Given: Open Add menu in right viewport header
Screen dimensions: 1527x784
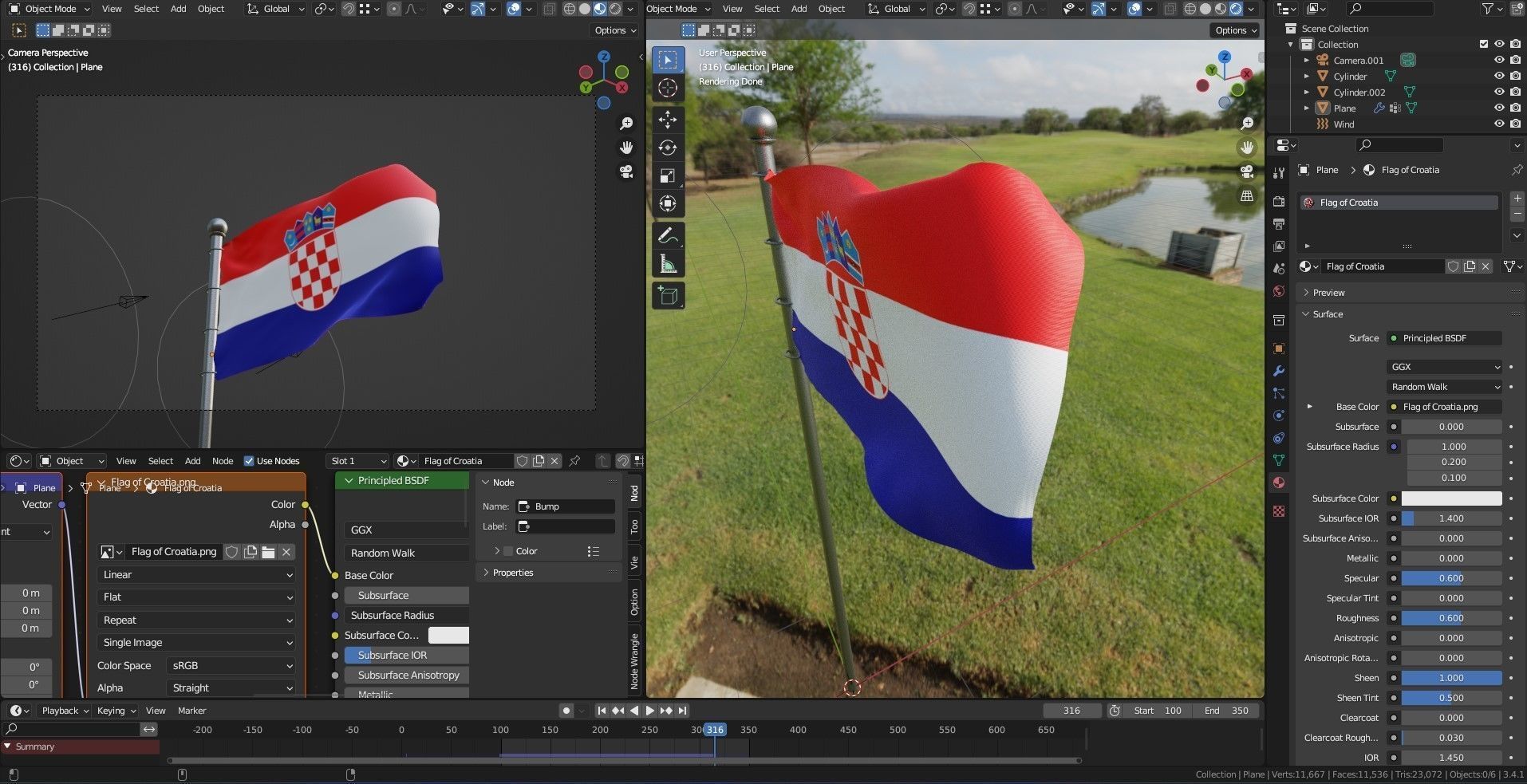Looking at the screenshot, I should tap(799, 9).
